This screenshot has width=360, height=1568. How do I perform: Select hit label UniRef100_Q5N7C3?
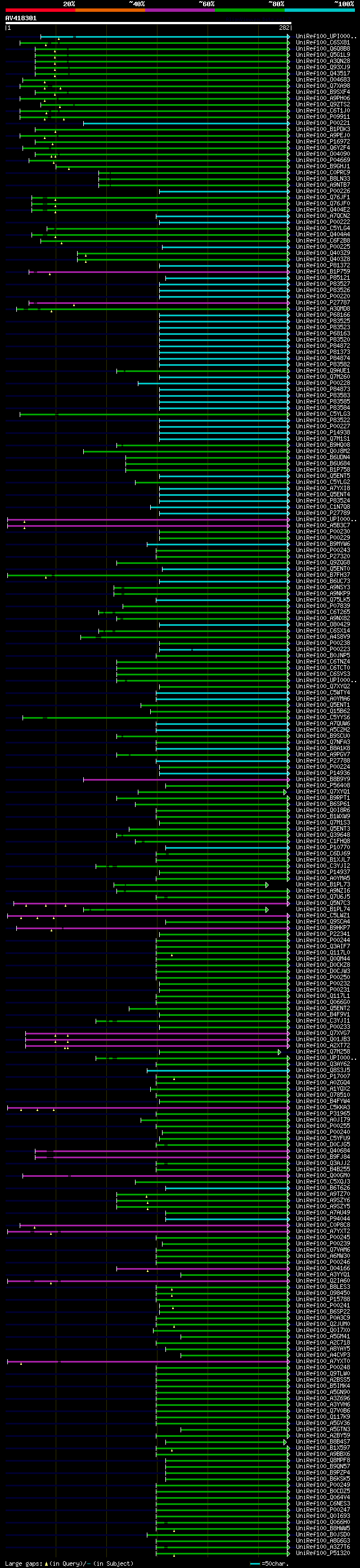point(323,903)
